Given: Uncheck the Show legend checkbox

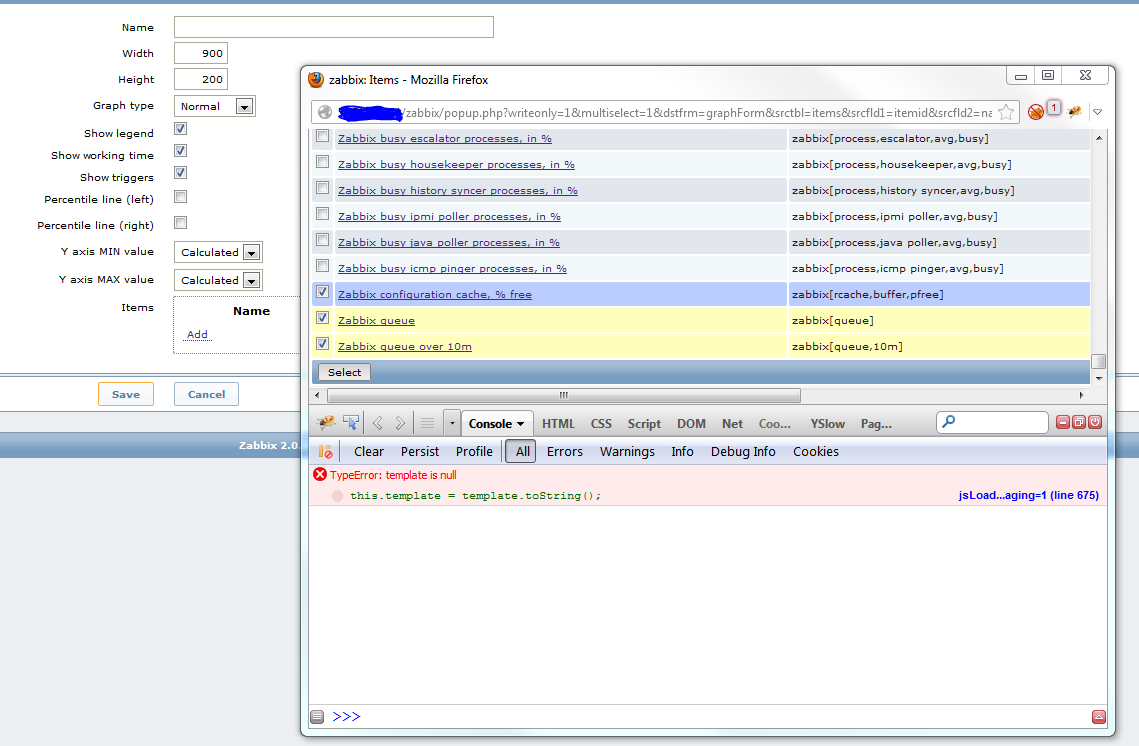Looking at the screenshot, I should (181, 129).
